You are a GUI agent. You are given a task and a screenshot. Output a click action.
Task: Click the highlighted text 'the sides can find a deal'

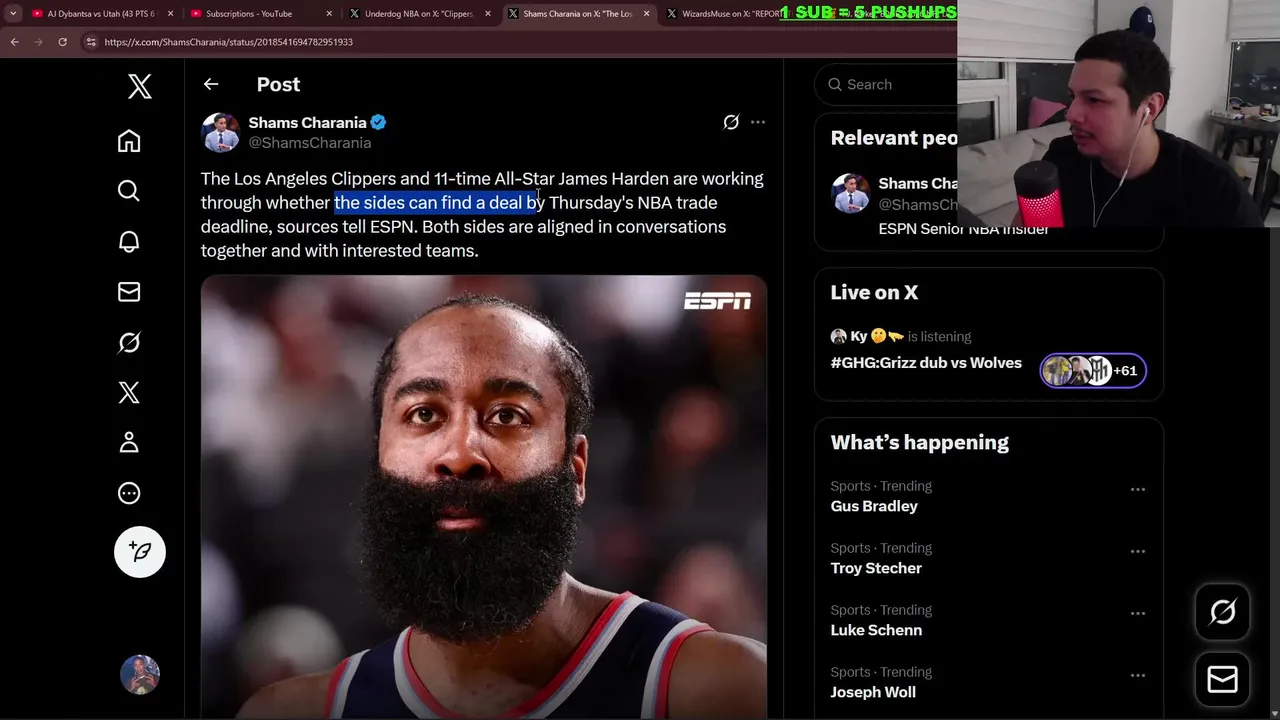pos(428,203)
